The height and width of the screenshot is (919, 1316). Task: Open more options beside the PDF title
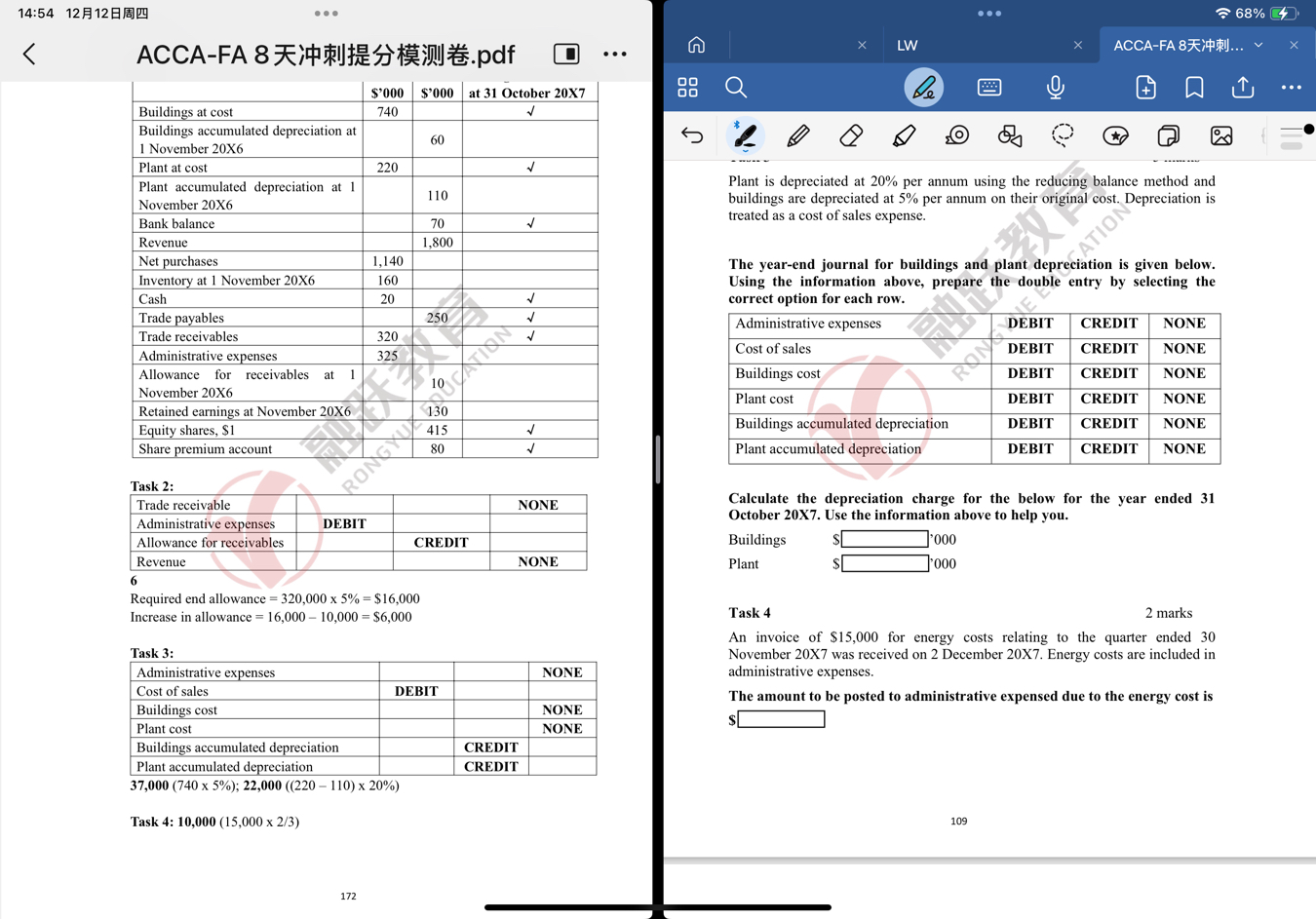(615, 54)
